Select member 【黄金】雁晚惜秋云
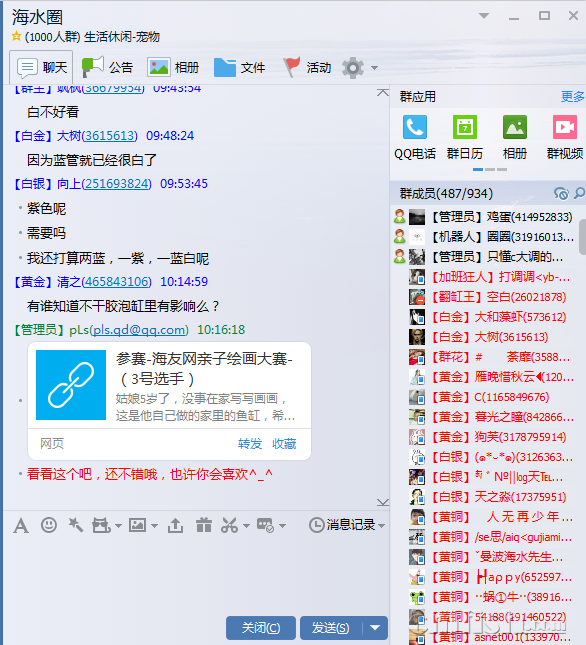 click(x=487, y=377)
